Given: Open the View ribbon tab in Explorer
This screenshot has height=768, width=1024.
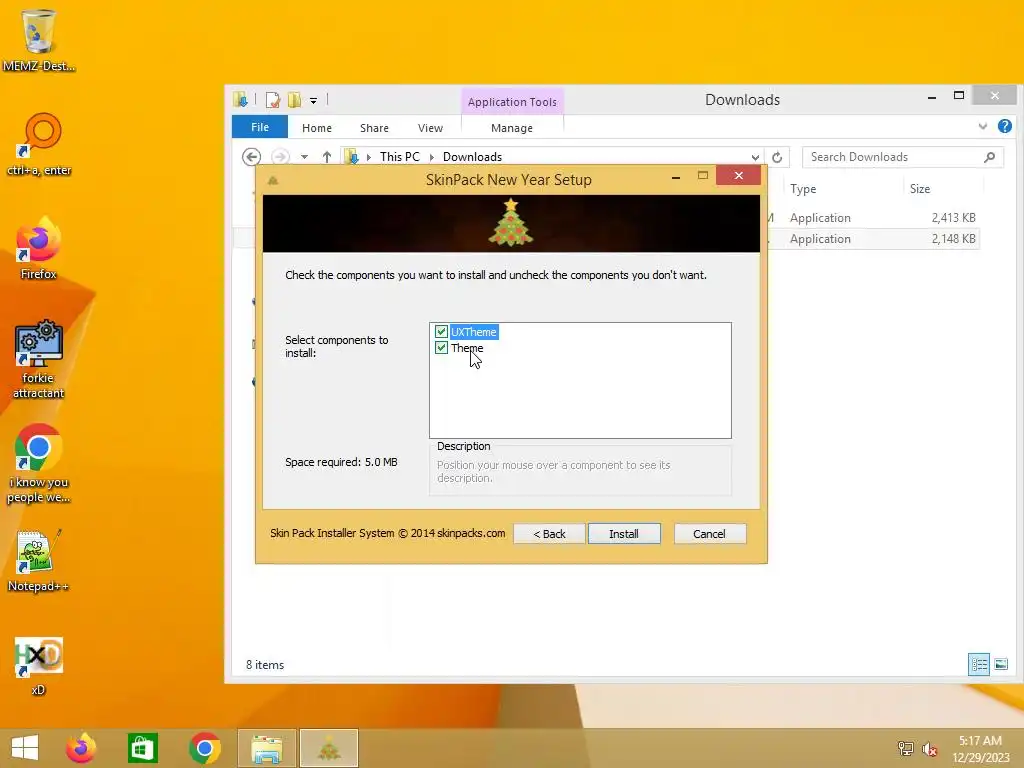Looking at the screenshot, I should click(x=430, y=128).
